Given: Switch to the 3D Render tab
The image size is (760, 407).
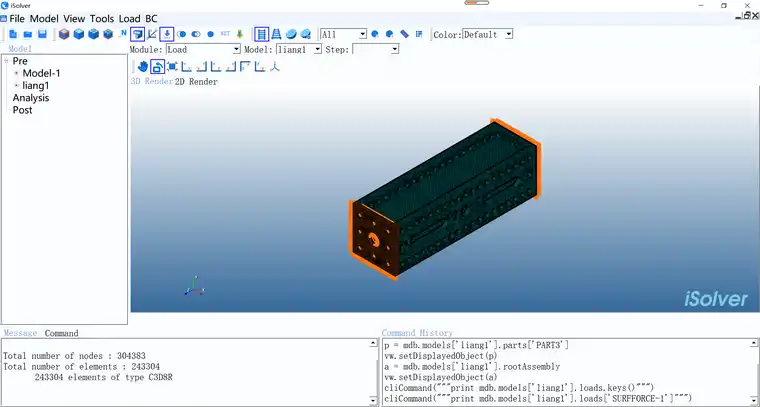Looking at the screenshot, I should click(152, 81).
